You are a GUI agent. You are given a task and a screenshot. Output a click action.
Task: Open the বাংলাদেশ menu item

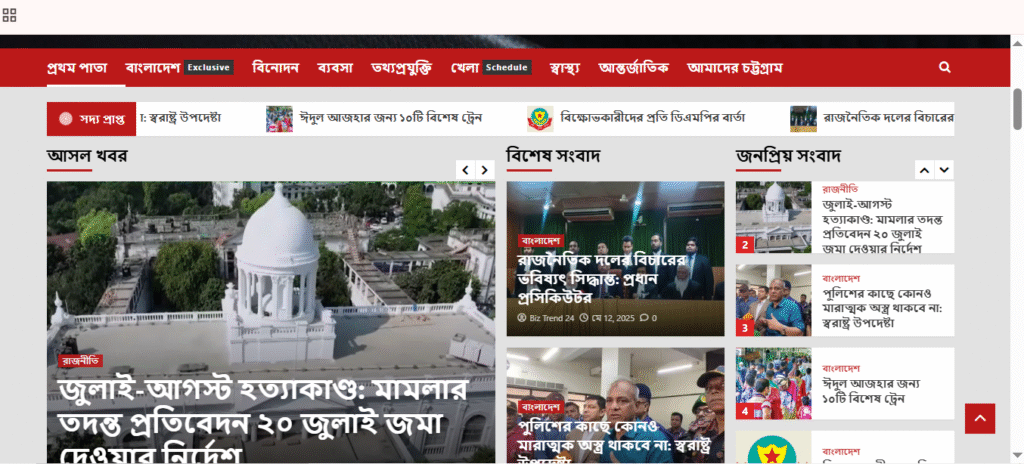153,67
